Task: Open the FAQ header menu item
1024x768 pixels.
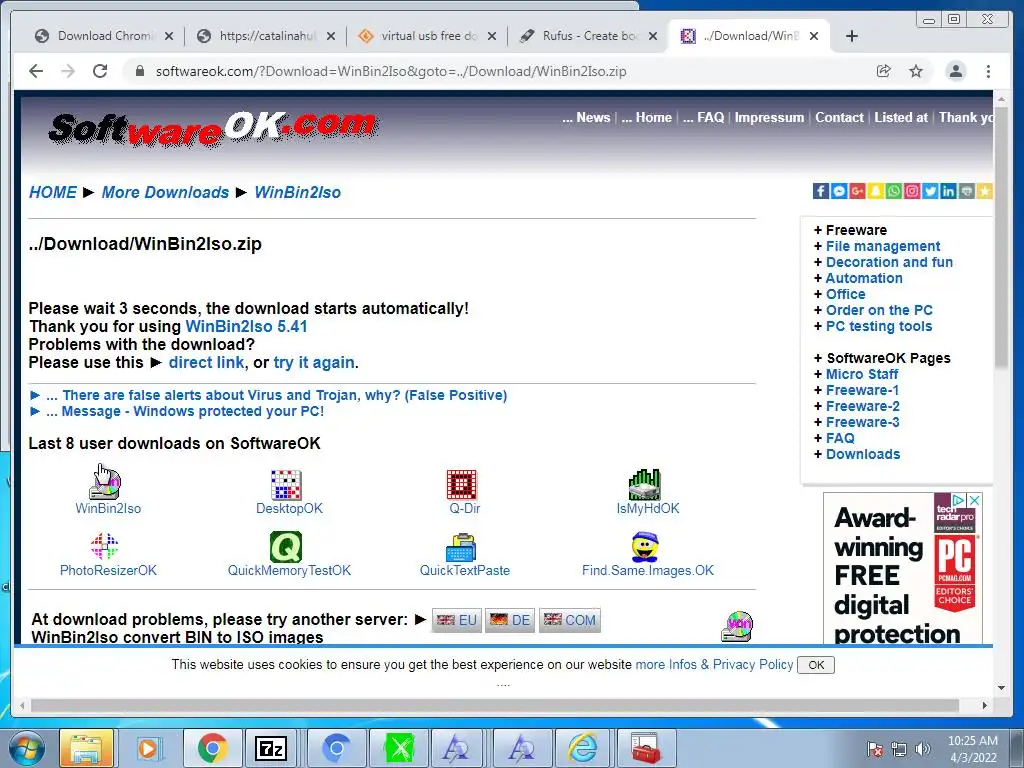Action: pos(703,118)
